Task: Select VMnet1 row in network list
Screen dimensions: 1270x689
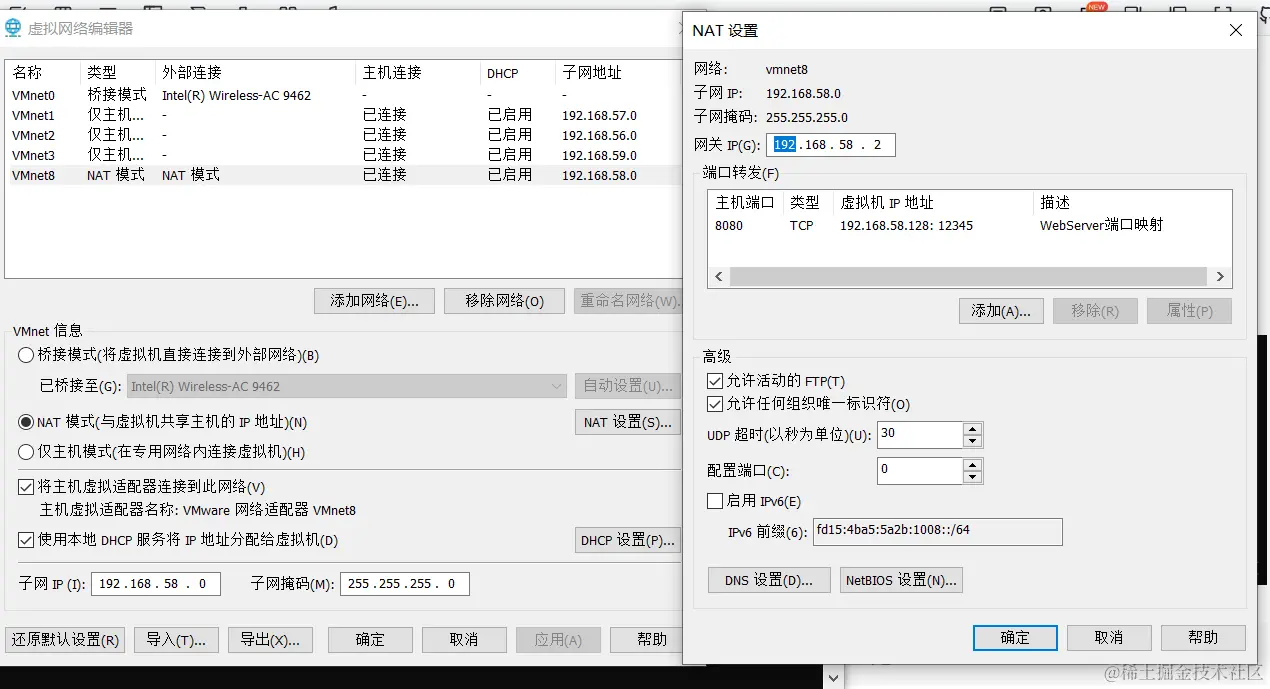Action: (x=345, y=115)
